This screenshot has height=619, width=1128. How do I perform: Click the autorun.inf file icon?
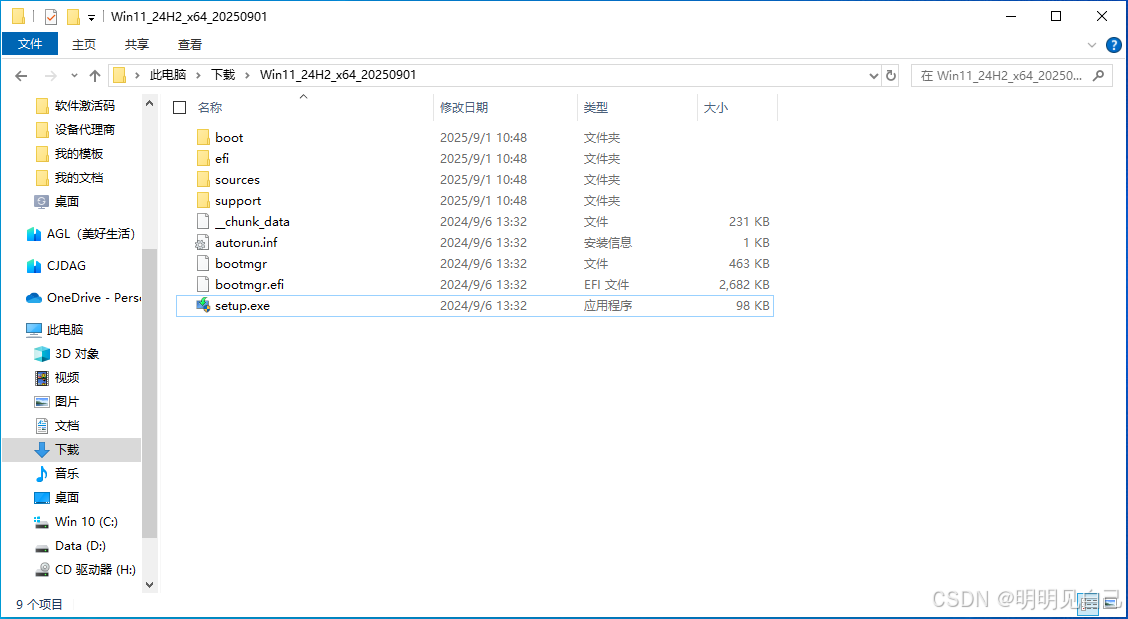pos(203,243)
